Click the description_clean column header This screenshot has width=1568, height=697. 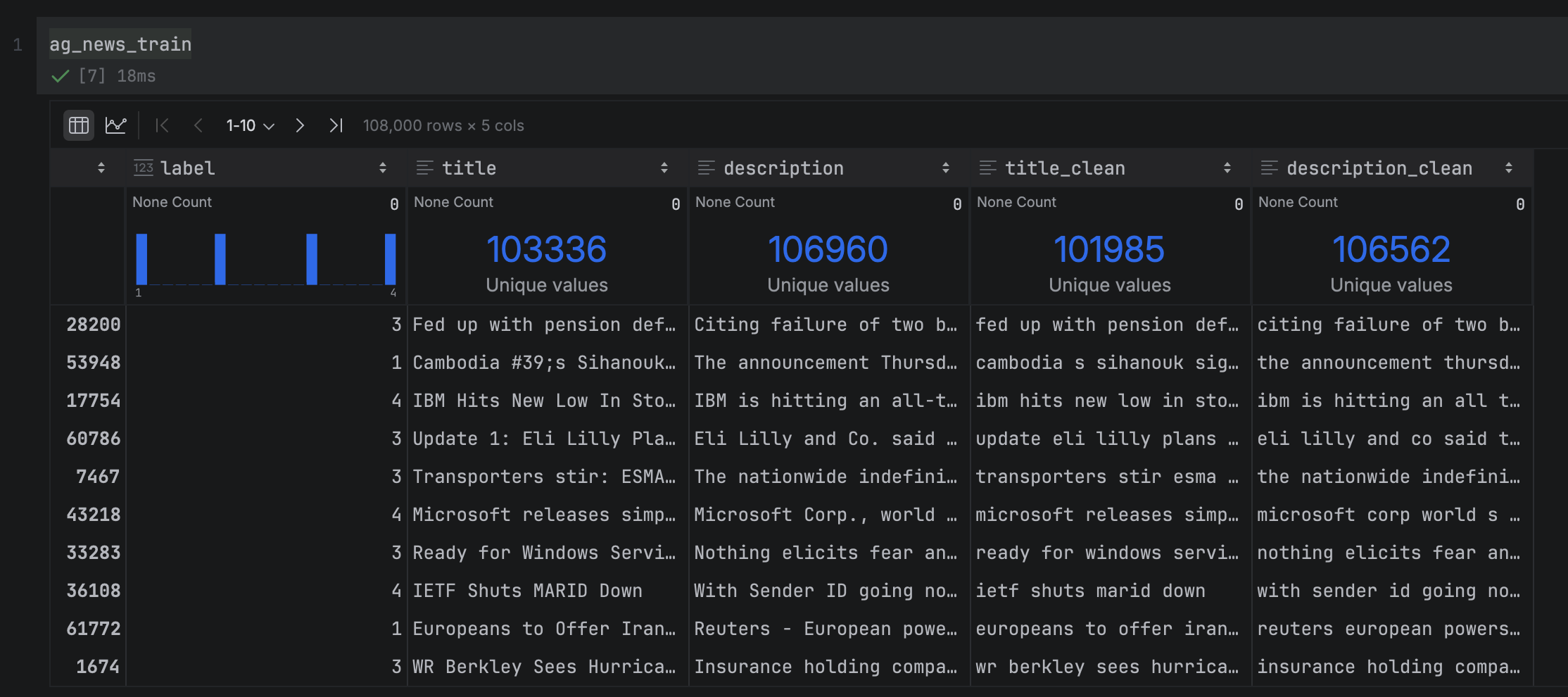[1379, 168]
